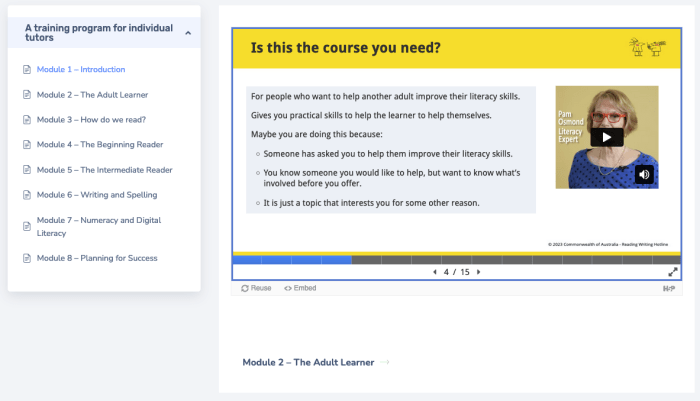Collapse the training program section chevron

[x=187, y=32]
